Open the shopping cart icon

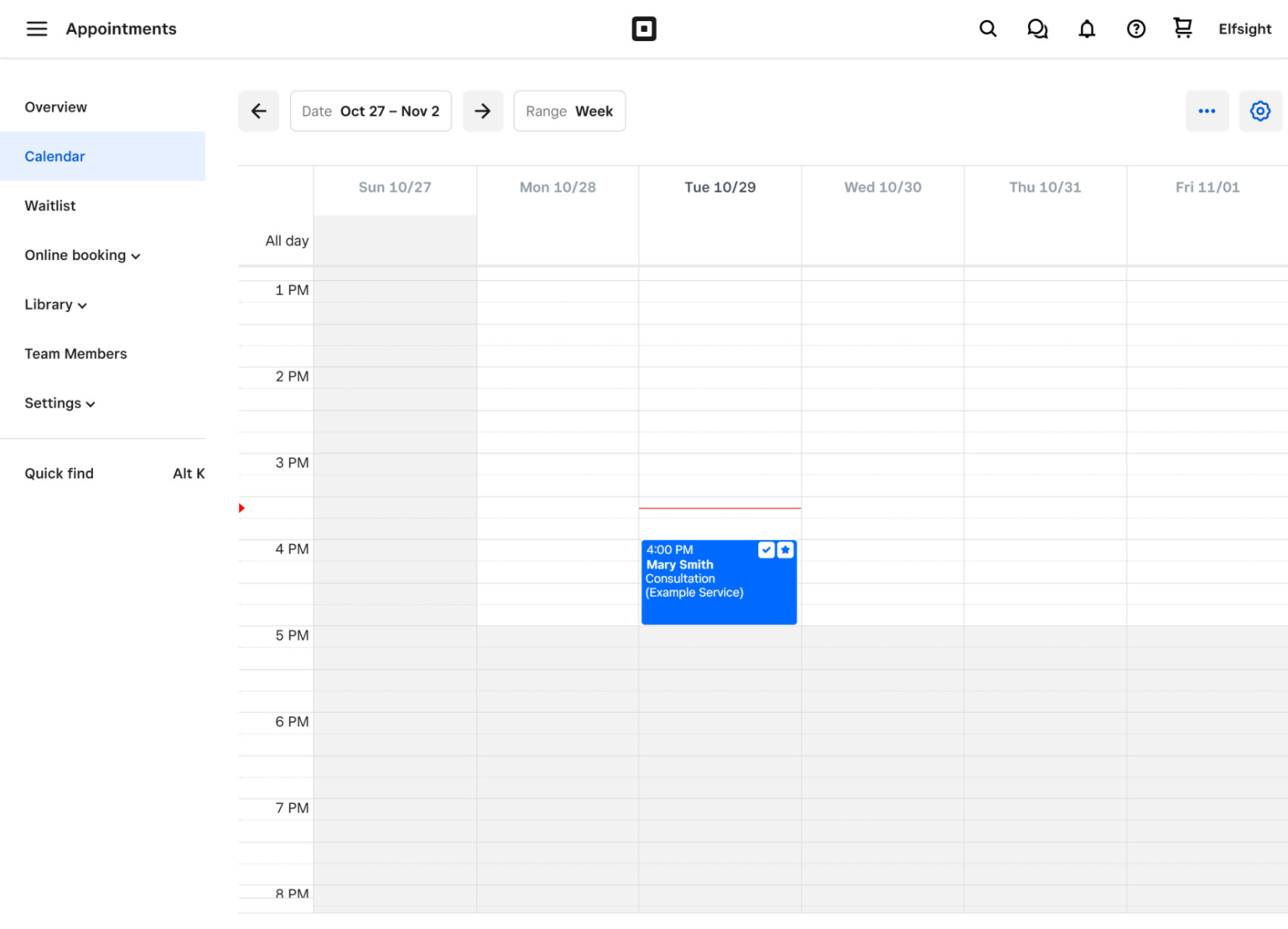[1182, 29]
